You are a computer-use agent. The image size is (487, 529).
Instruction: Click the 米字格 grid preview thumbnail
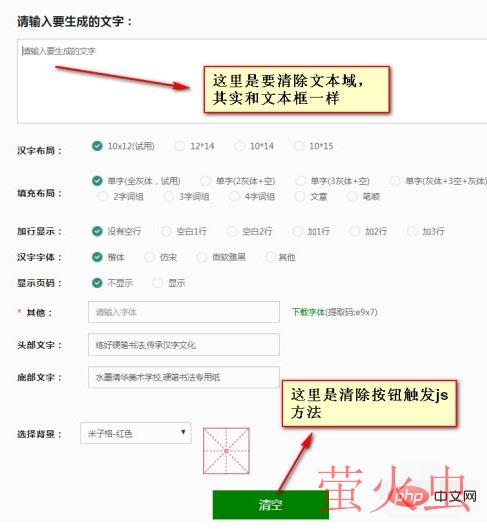(226, 451)
